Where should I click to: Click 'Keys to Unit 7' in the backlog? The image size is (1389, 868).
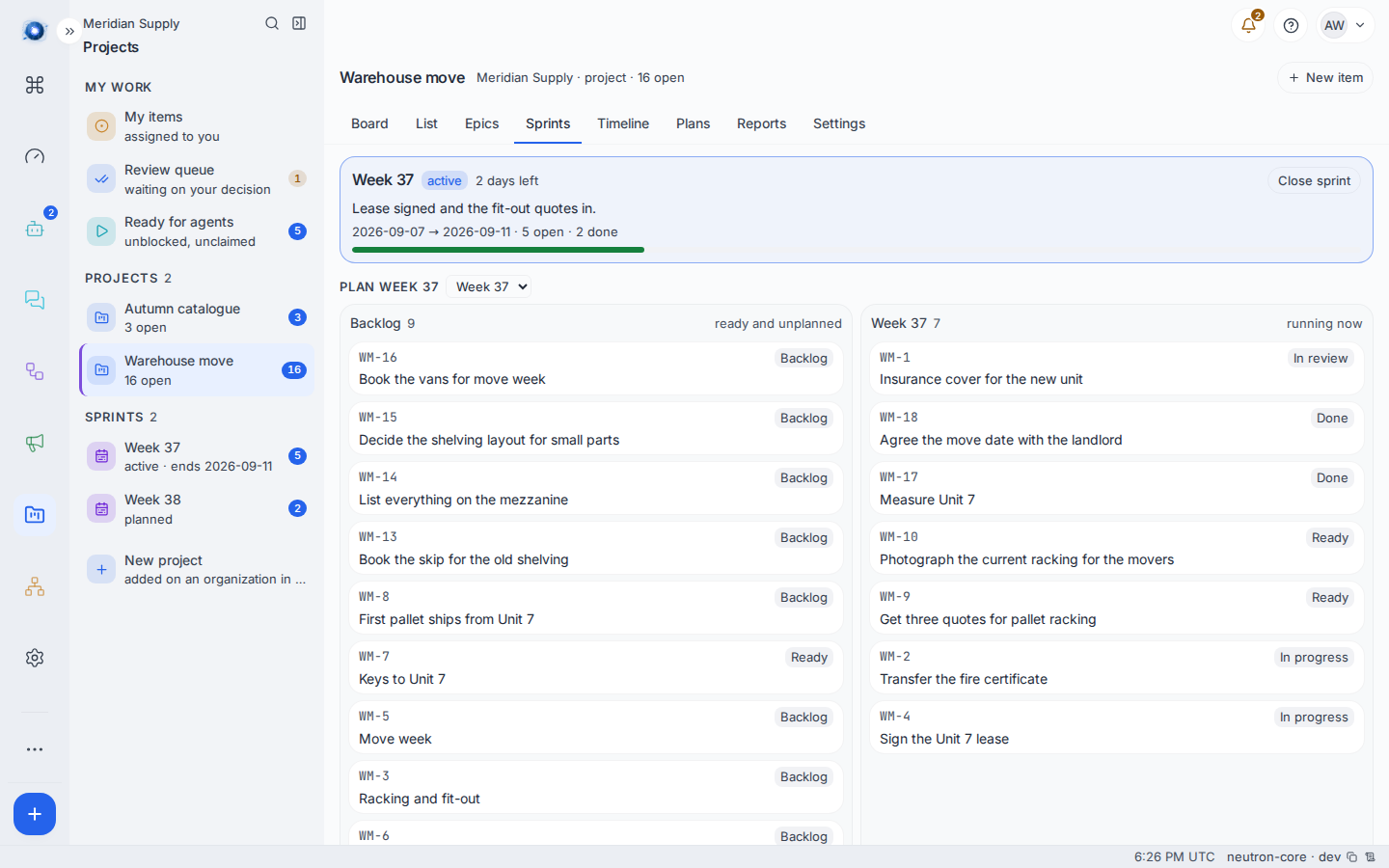tap(402, 679)
